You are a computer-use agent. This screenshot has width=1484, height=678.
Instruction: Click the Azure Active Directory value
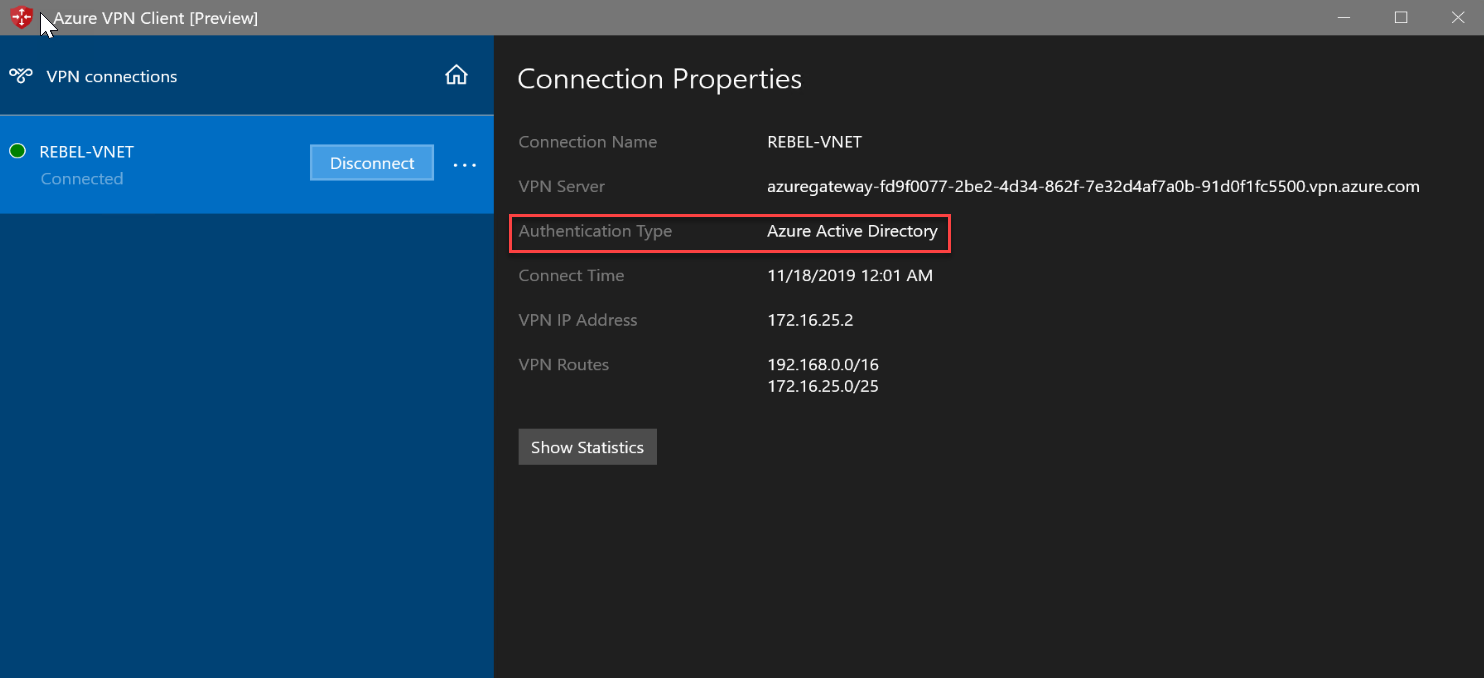852,231
